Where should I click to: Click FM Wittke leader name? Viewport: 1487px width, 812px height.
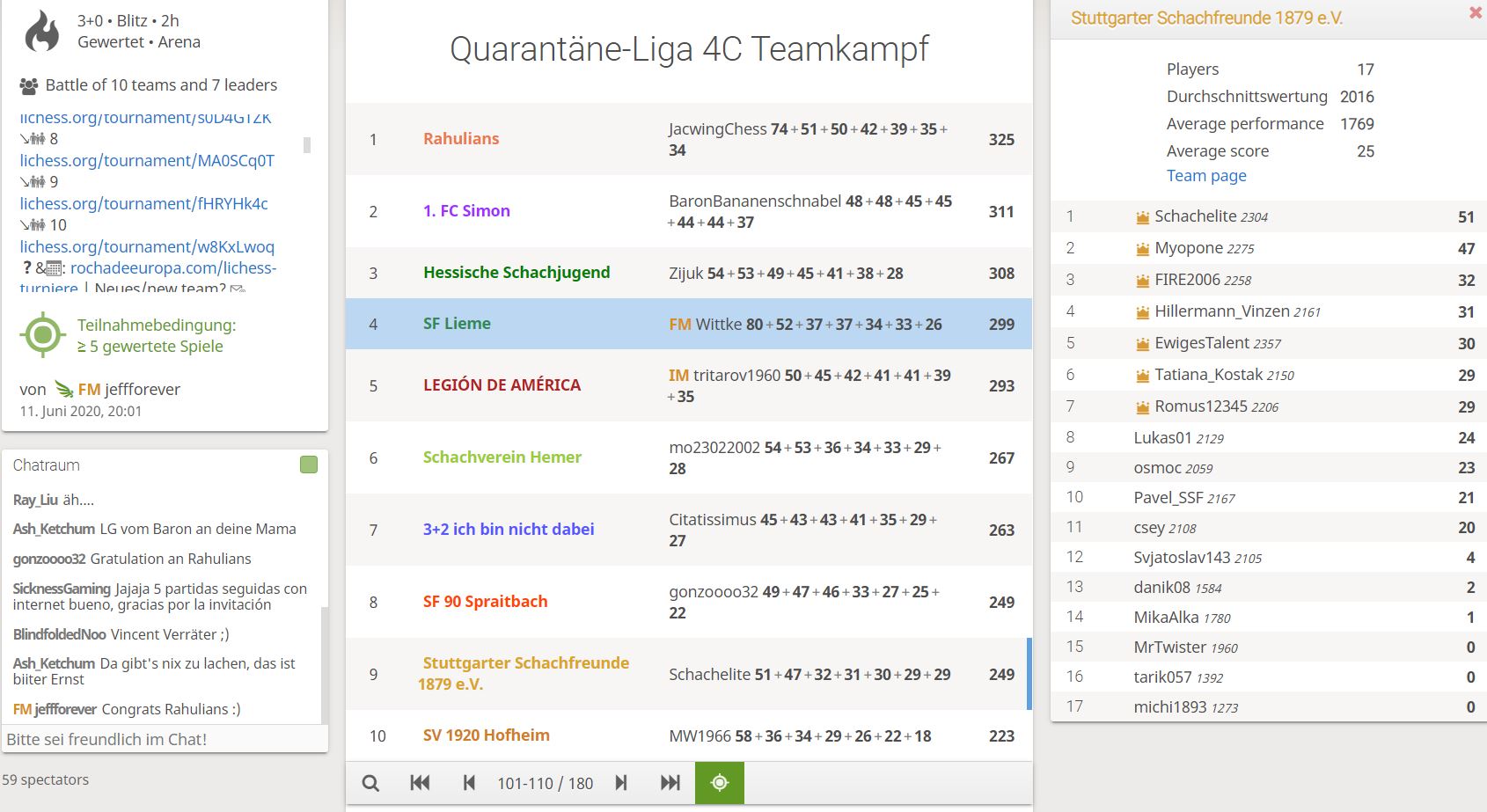click(706, 324)
